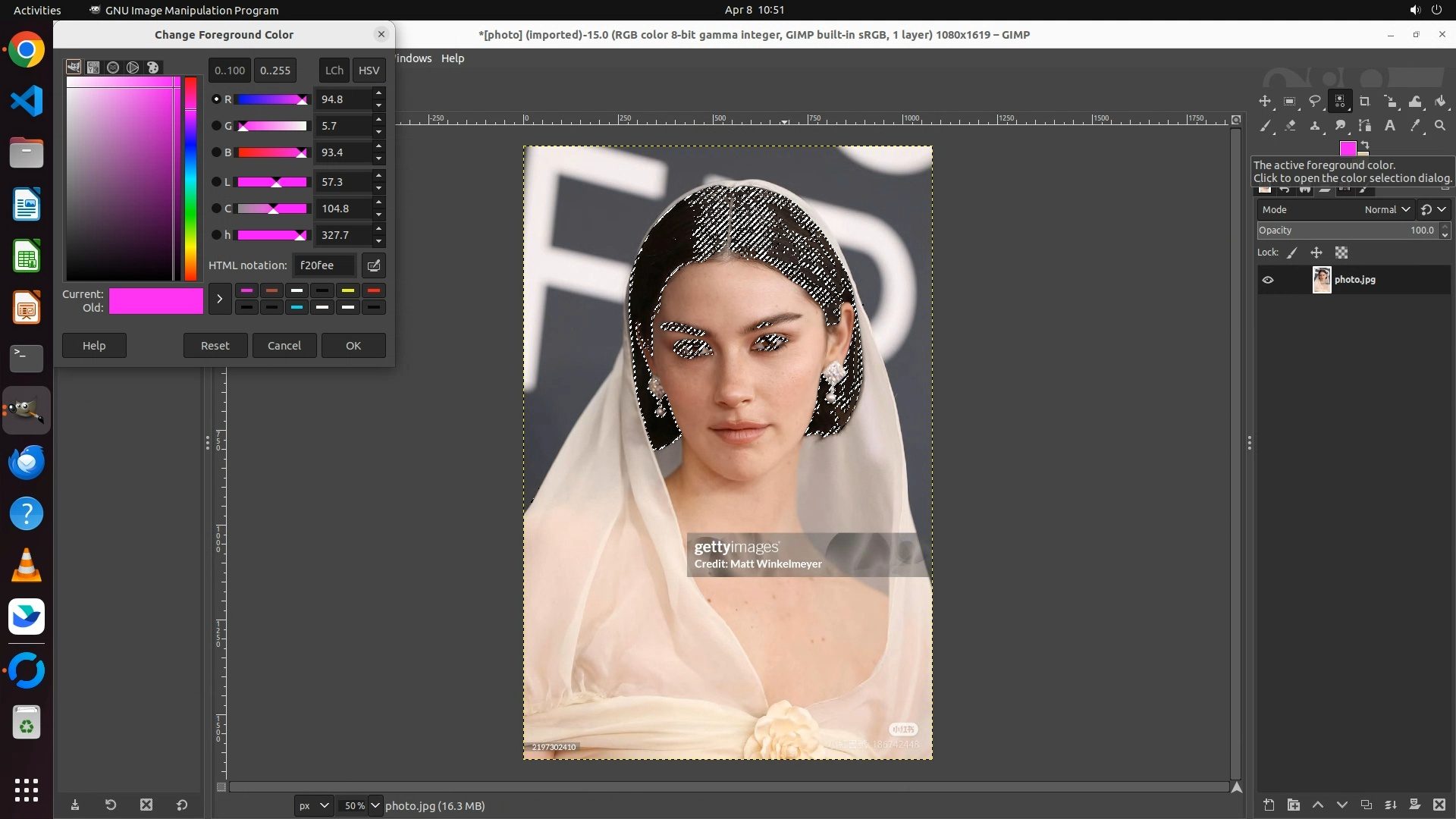The width and height of the screenshot is (1456, 819).
Task: Click the Reset button in color dialog
Action: pos(215,346)
